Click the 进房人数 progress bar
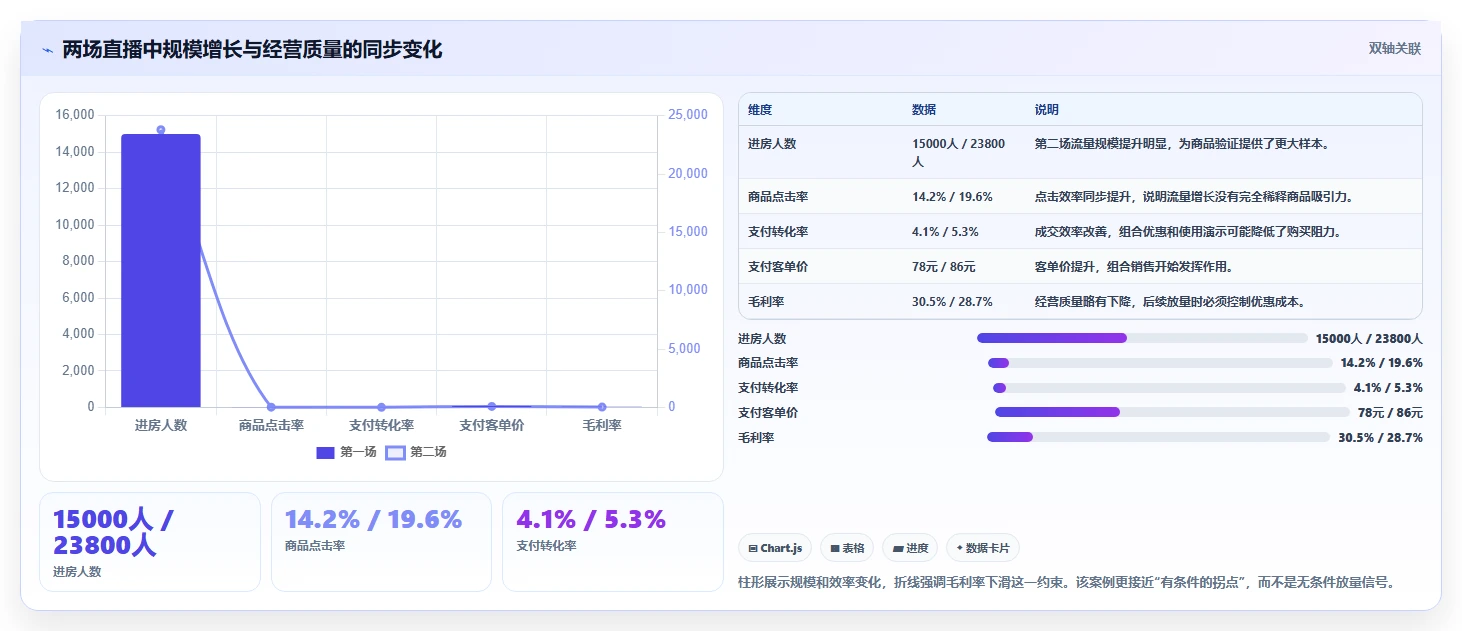1462x631 pixels. click(x=1142, y=338)
